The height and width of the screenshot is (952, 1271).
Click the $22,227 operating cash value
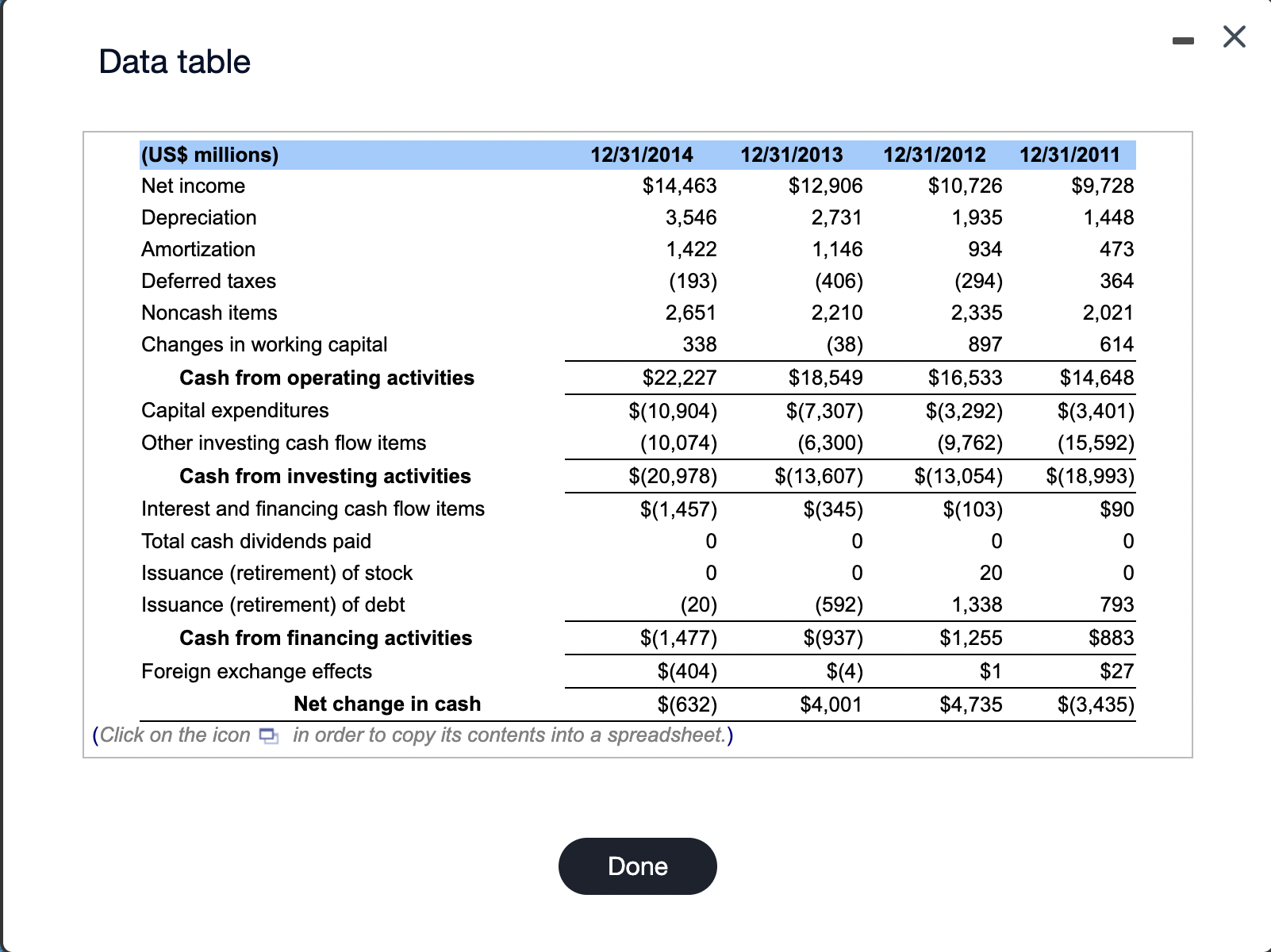[x=678, y=378]
